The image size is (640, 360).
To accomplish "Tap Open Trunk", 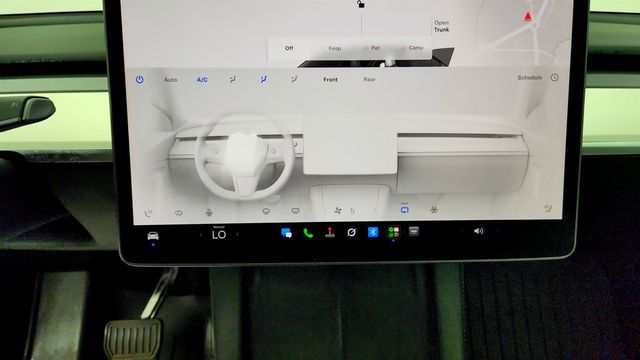I will (x=442, y=26).
